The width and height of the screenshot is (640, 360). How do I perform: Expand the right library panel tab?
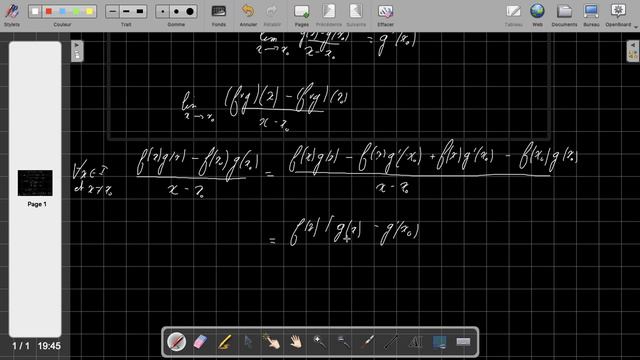[633, 51]
